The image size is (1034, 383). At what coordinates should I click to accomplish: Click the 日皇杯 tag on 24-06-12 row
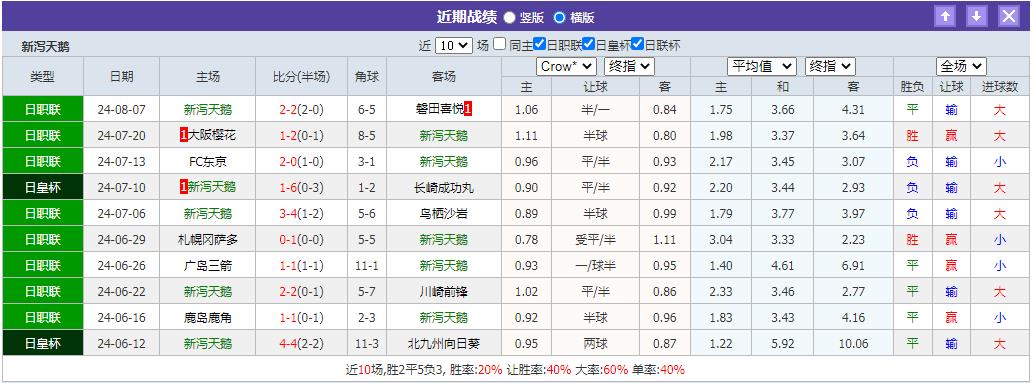(x=43, y=343)
